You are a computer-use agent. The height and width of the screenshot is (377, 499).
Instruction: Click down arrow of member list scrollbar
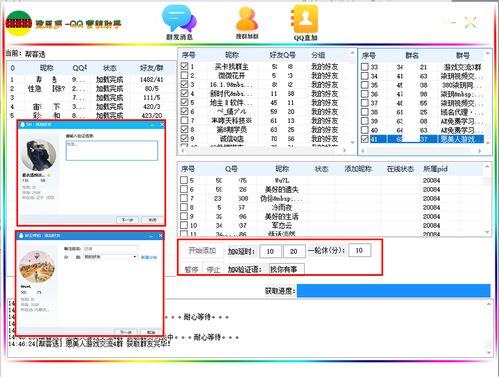tap(487, 232)
